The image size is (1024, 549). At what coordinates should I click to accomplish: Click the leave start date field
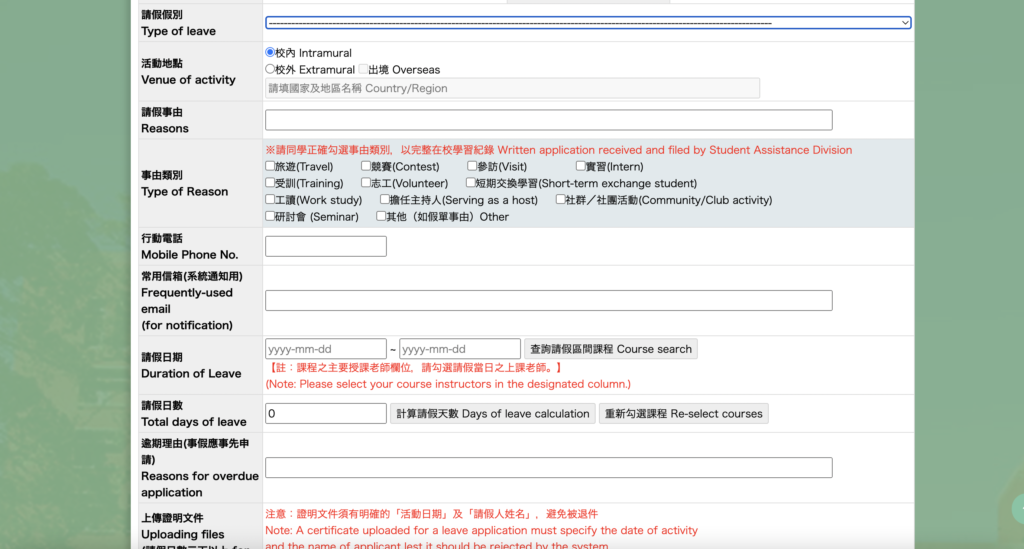(325, 349)
